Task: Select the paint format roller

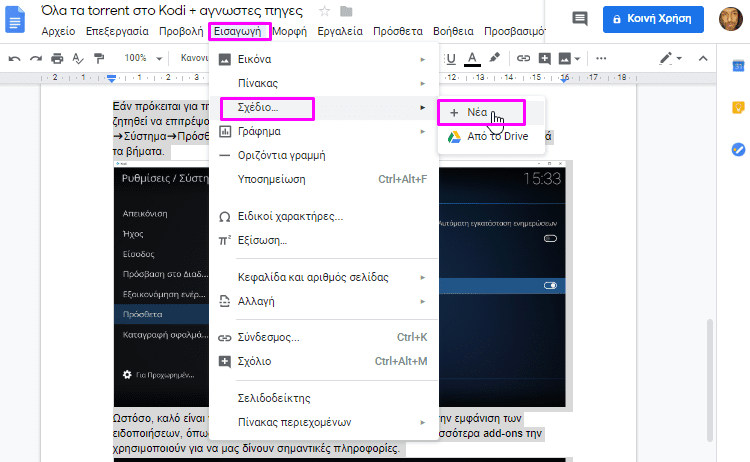Action: pos(99,58)
